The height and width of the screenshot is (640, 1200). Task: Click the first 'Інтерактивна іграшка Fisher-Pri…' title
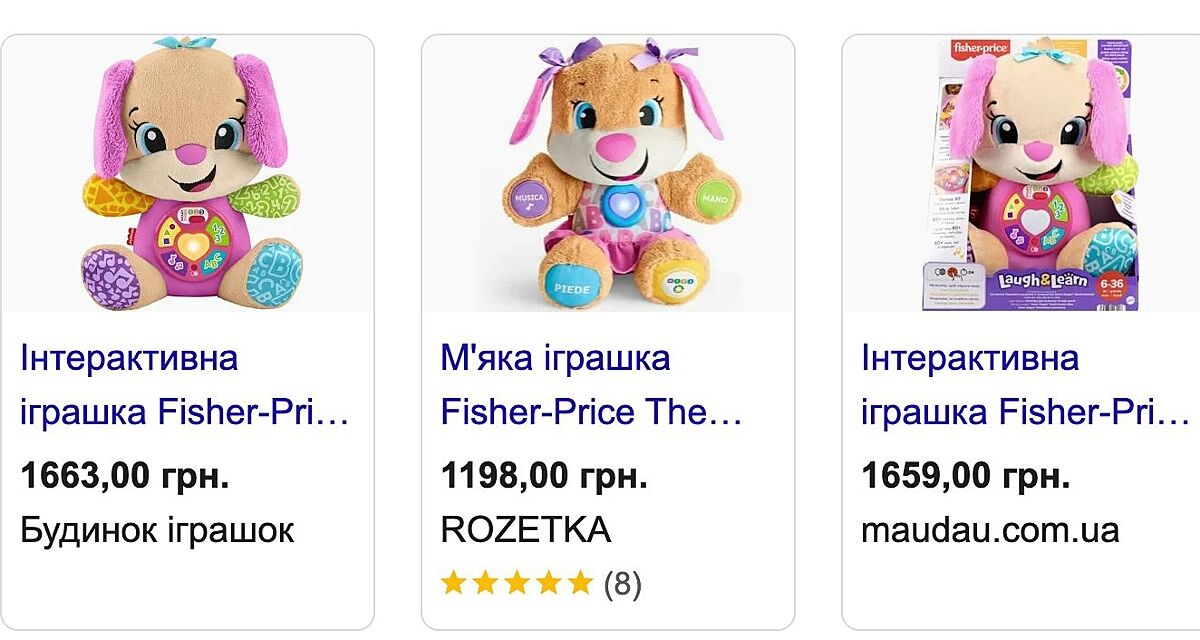point(185,385)
